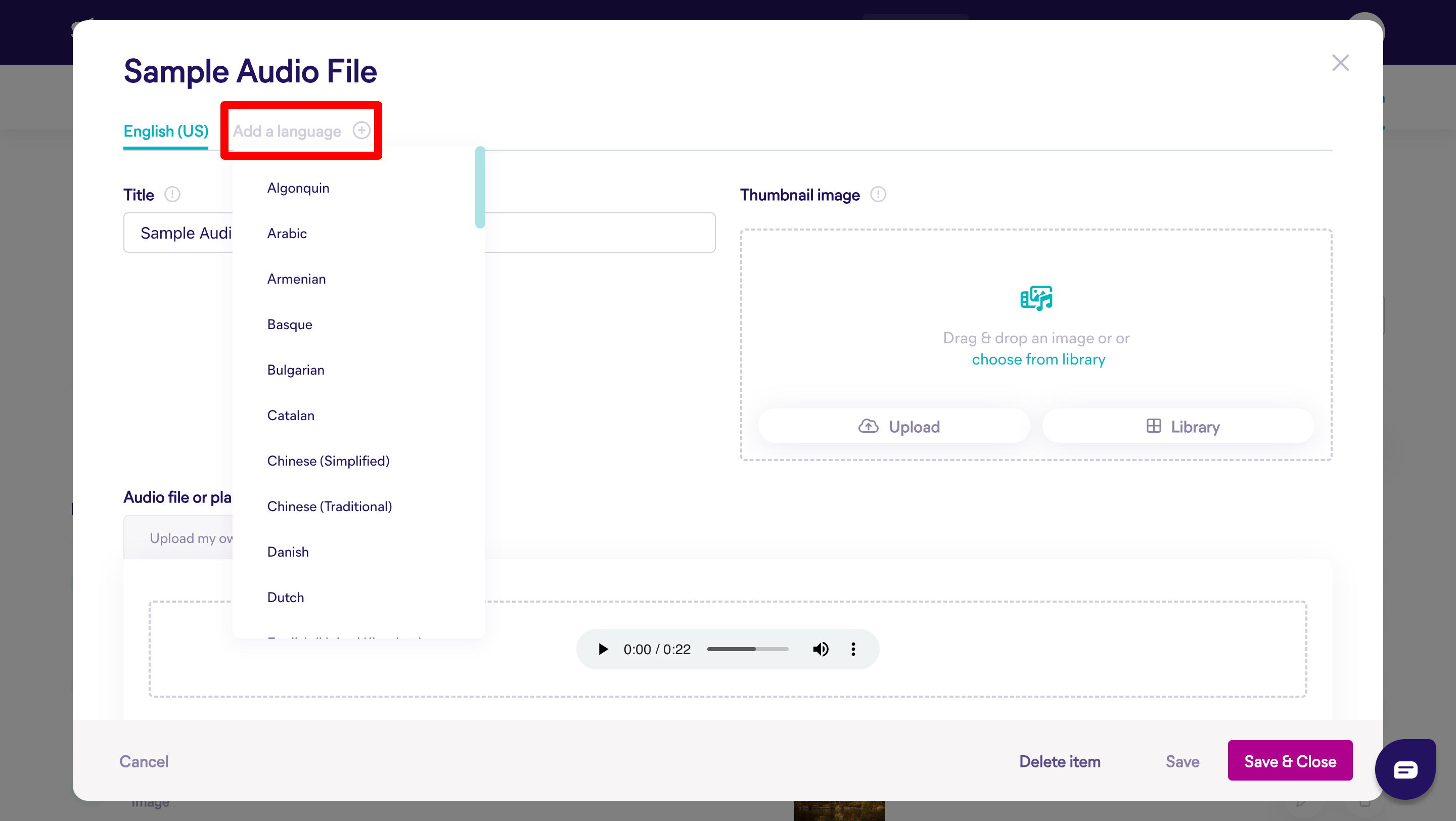The image size is (1456, 821).
Task: Open the chat support widget
Action: click(1404, 769)
